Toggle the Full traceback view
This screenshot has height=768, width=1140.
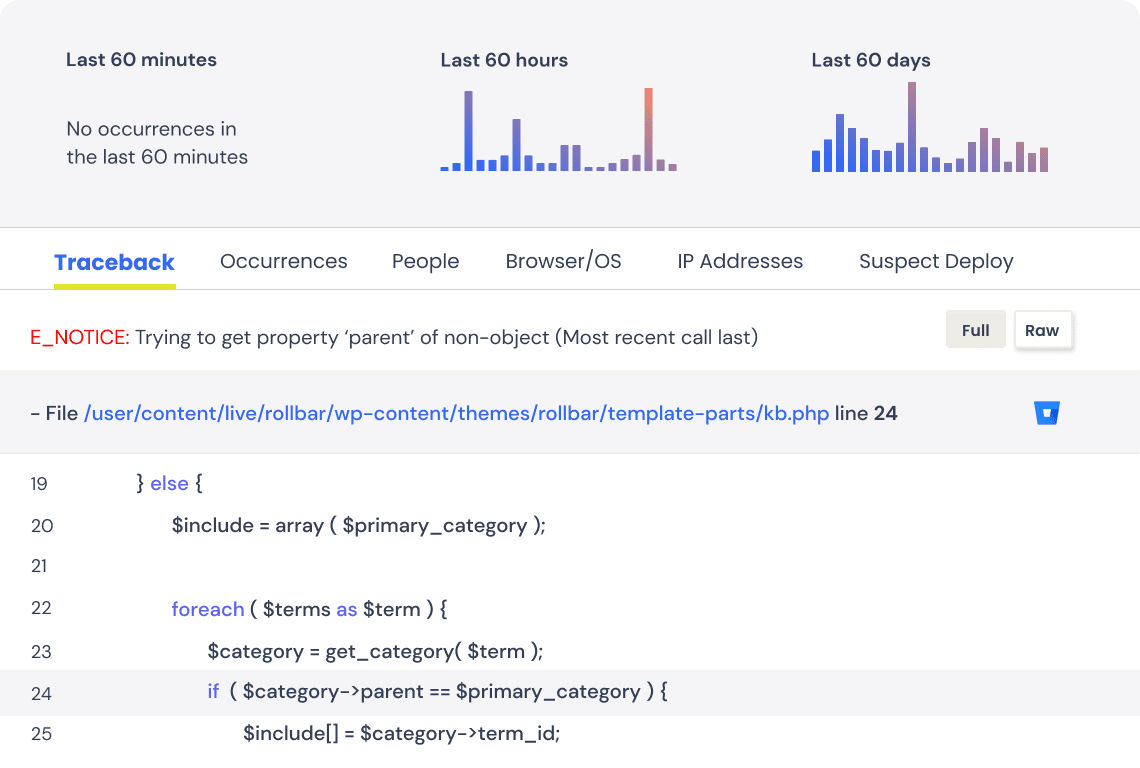coord(975,330)
